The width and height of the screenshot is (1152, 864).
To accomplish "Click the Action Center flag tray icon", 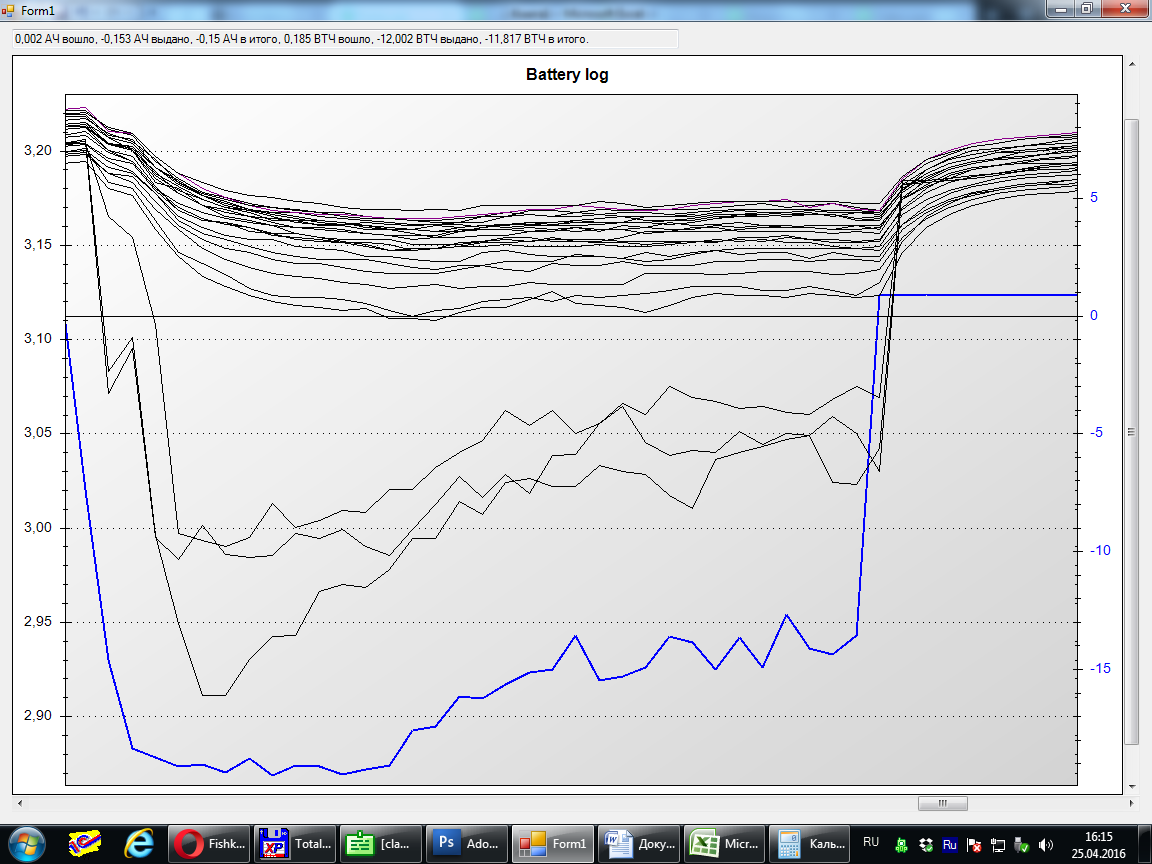I will coord(974,844).
